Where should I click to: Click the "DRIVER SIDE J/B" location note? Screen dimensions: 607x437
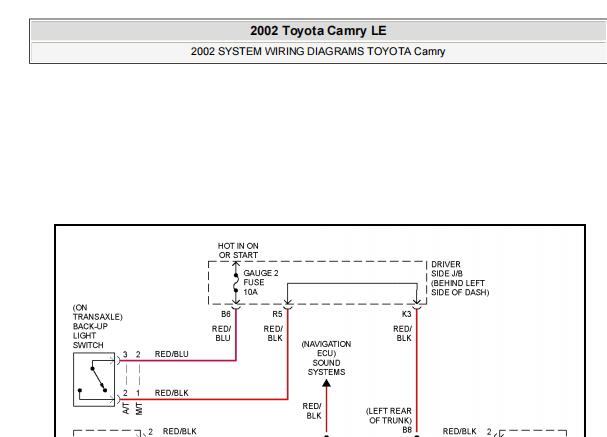pyautogui.click(x=460, y=278)
